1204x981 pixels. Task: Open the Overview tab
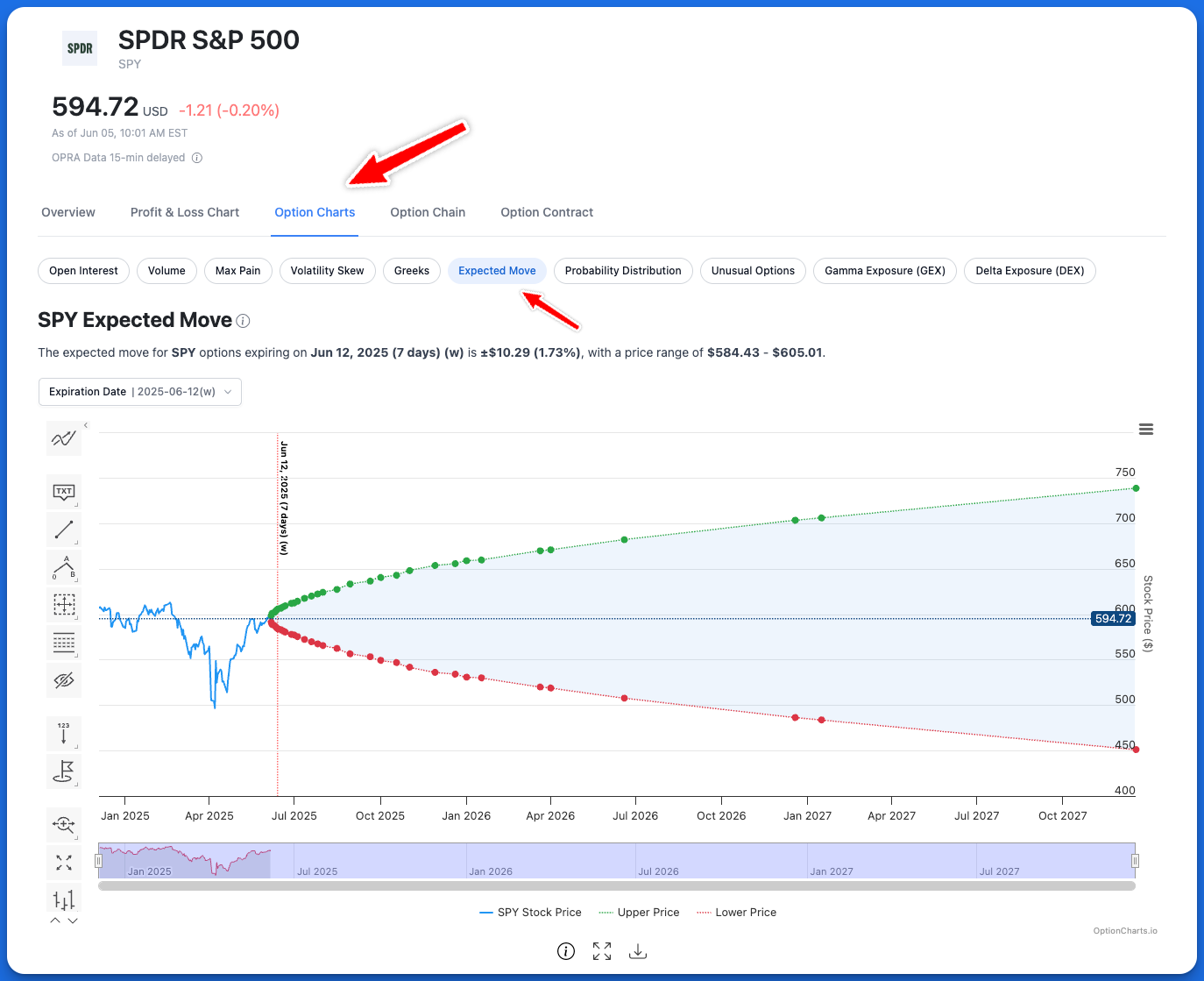68,212
